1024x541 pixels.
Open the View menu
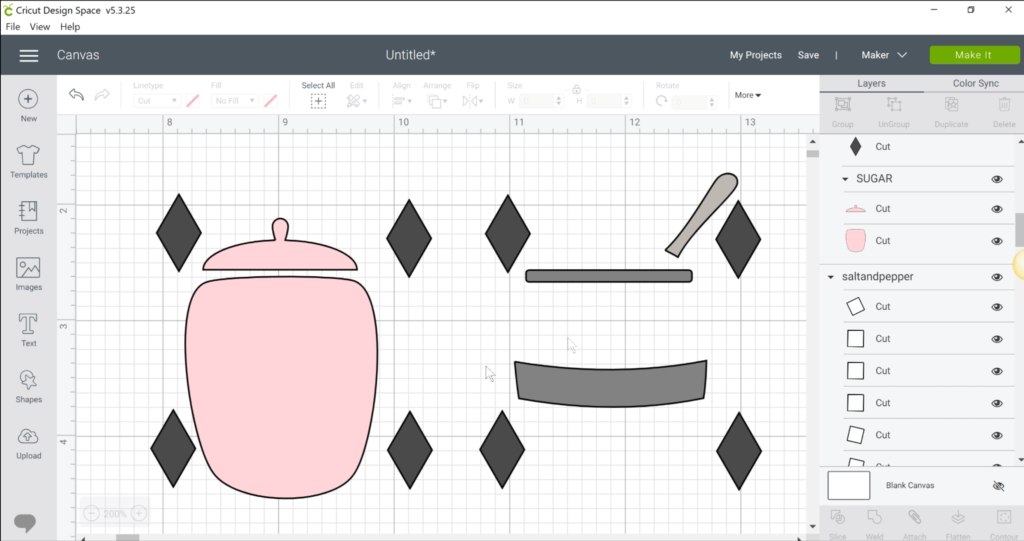tap(39, 27)
